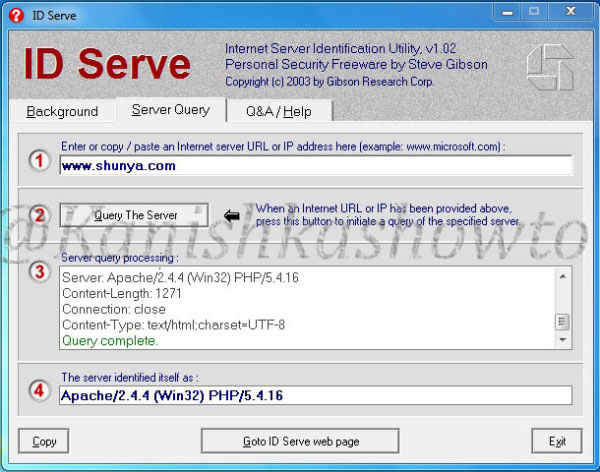Click the black left-pointing arrow icon
Screen dimensions: 600x472
232,216
